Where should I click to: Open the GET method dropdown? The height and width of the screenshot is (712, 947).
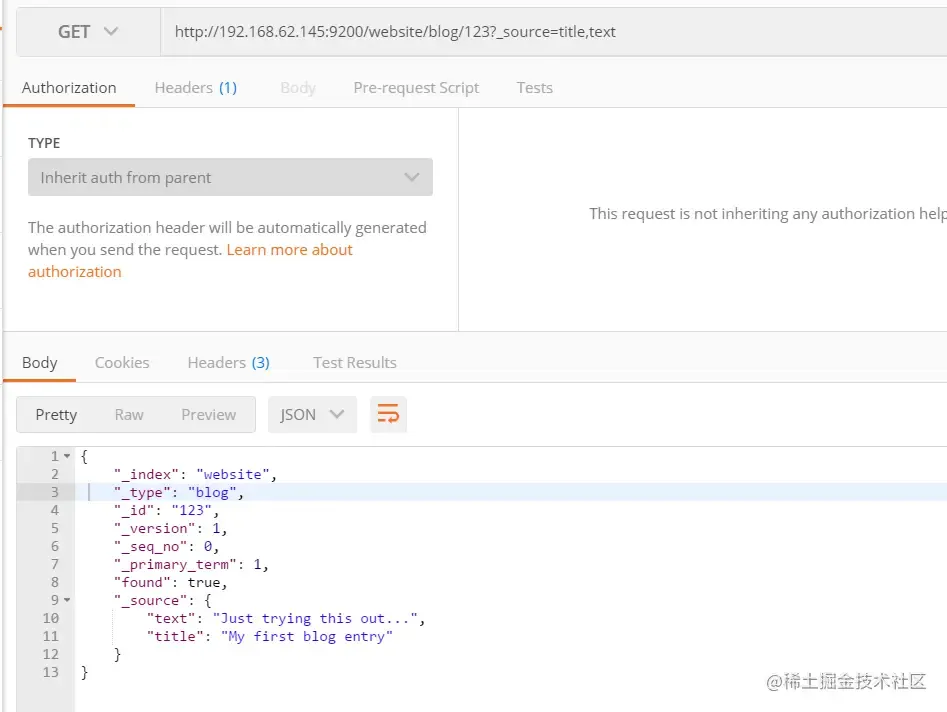click(88, 32)
